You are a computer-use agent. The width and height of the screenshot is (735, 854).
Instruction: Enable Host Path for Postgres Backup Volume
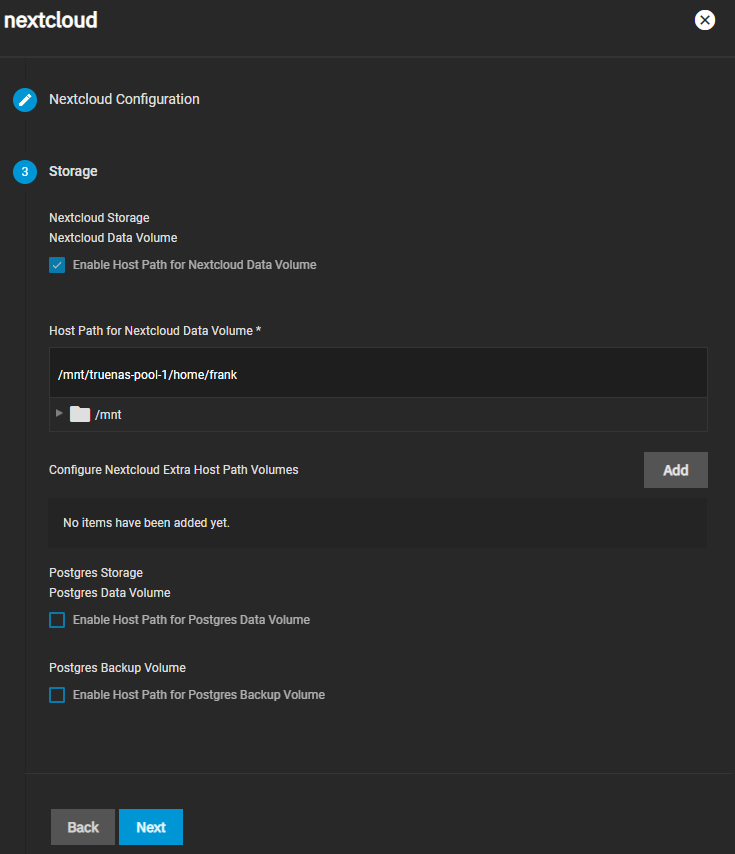coord(57,695)
